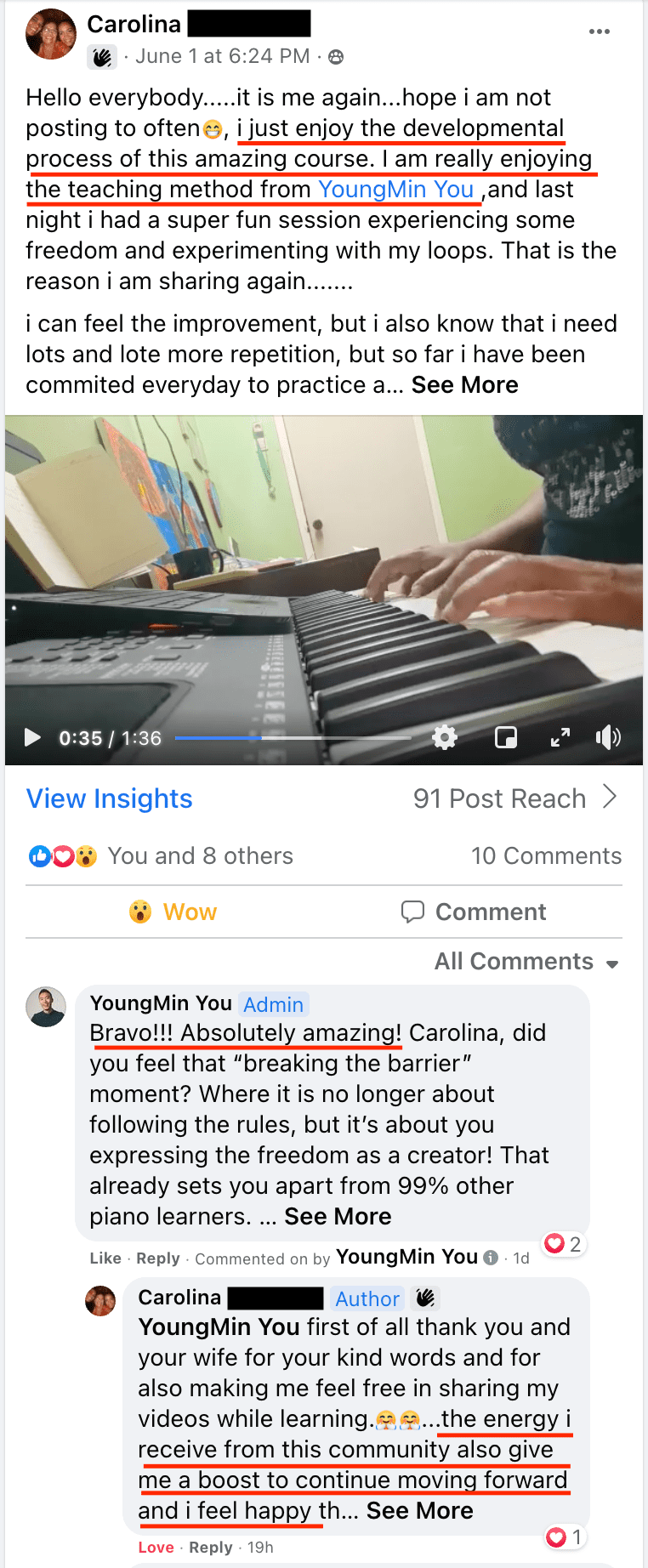
Task: Open the YoungMin You tagged profile link
Action: [x=396, y=190]
